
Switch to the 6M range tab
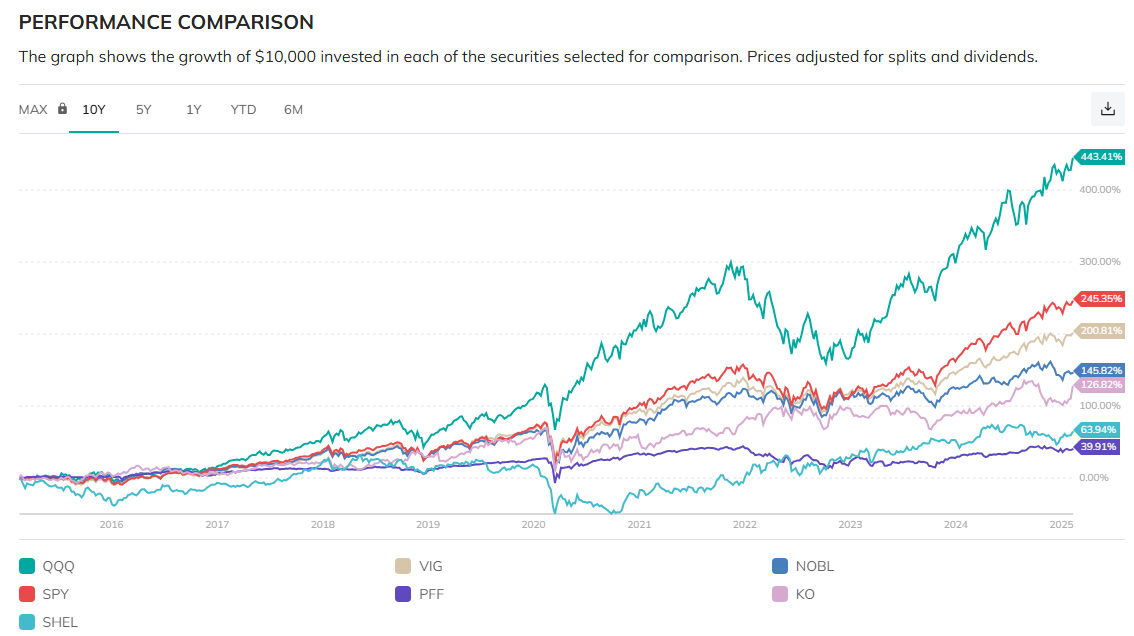pos(293,109)
